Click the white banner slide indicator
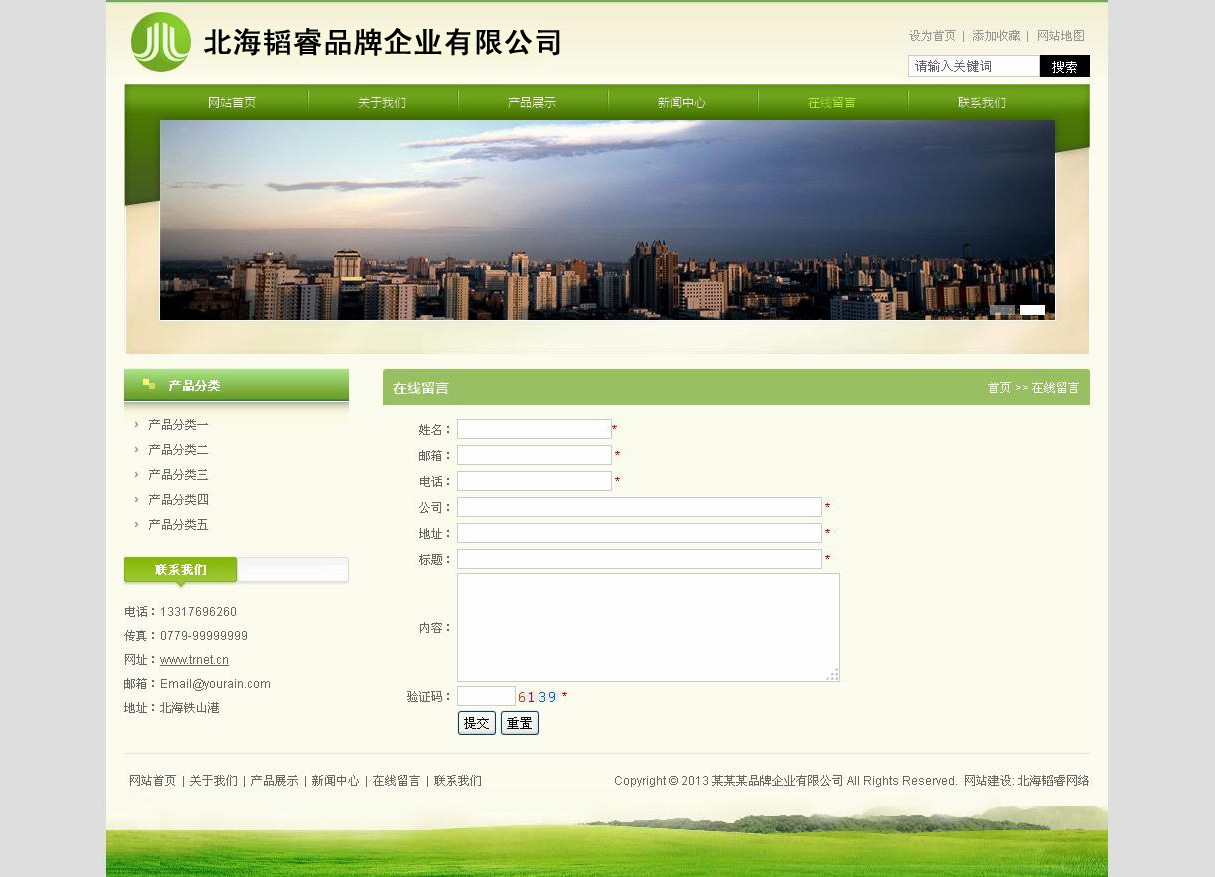Image resolution: width=1215 pixels, height=877 pixels. [x=1032, y=310]
